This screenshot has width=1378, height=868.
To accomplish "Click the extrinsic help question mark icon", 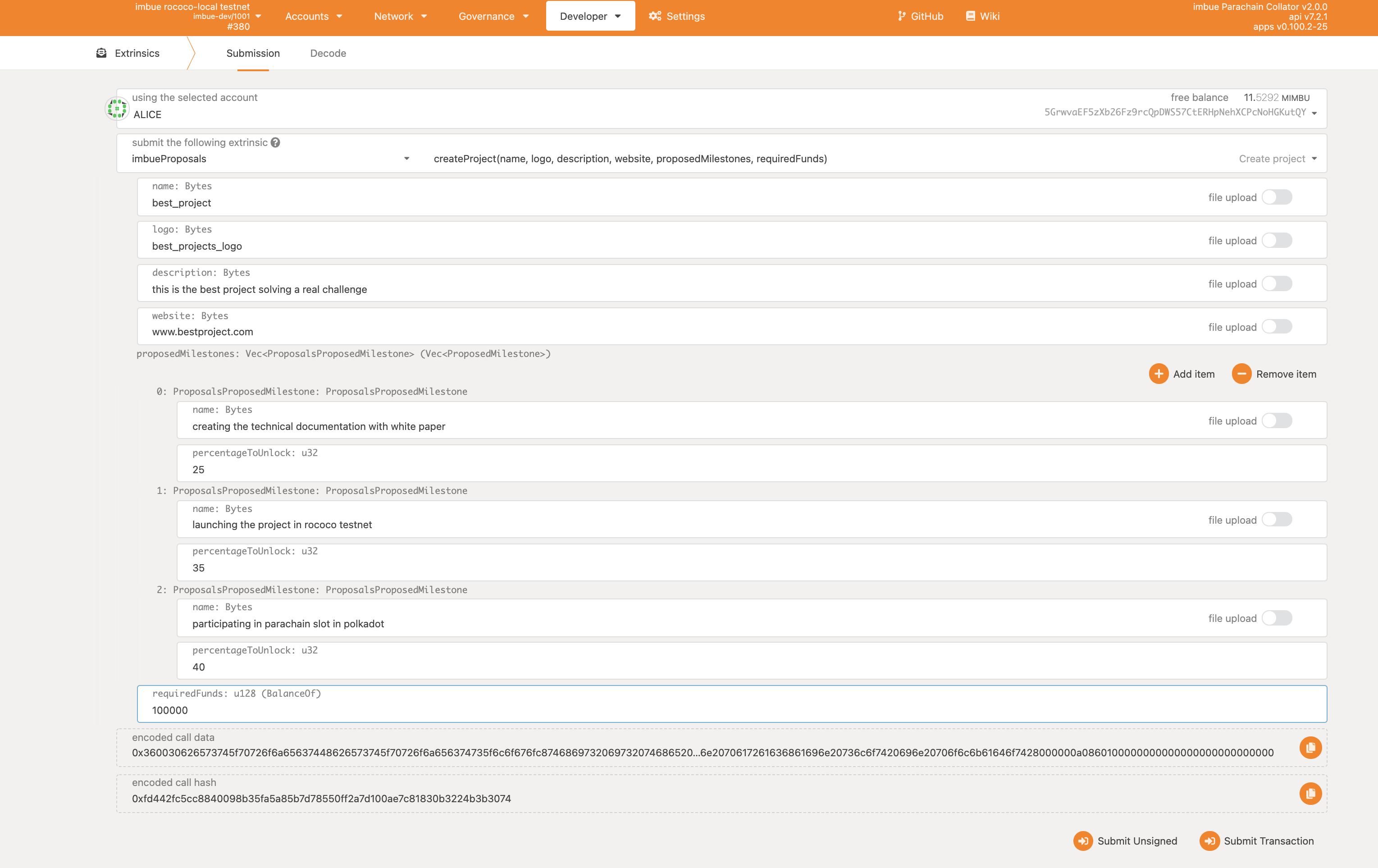I will [x=275, y=142].
